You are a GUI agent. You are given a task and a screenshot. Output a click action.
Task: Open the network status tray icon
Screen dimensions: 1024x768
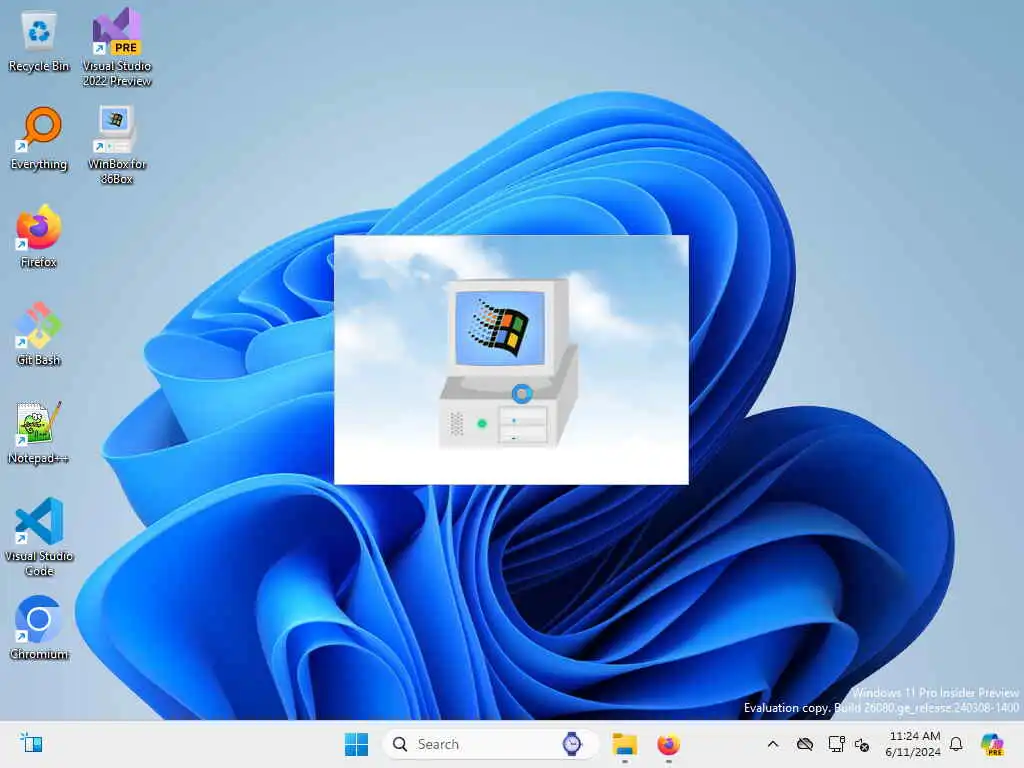click(836, 744)
